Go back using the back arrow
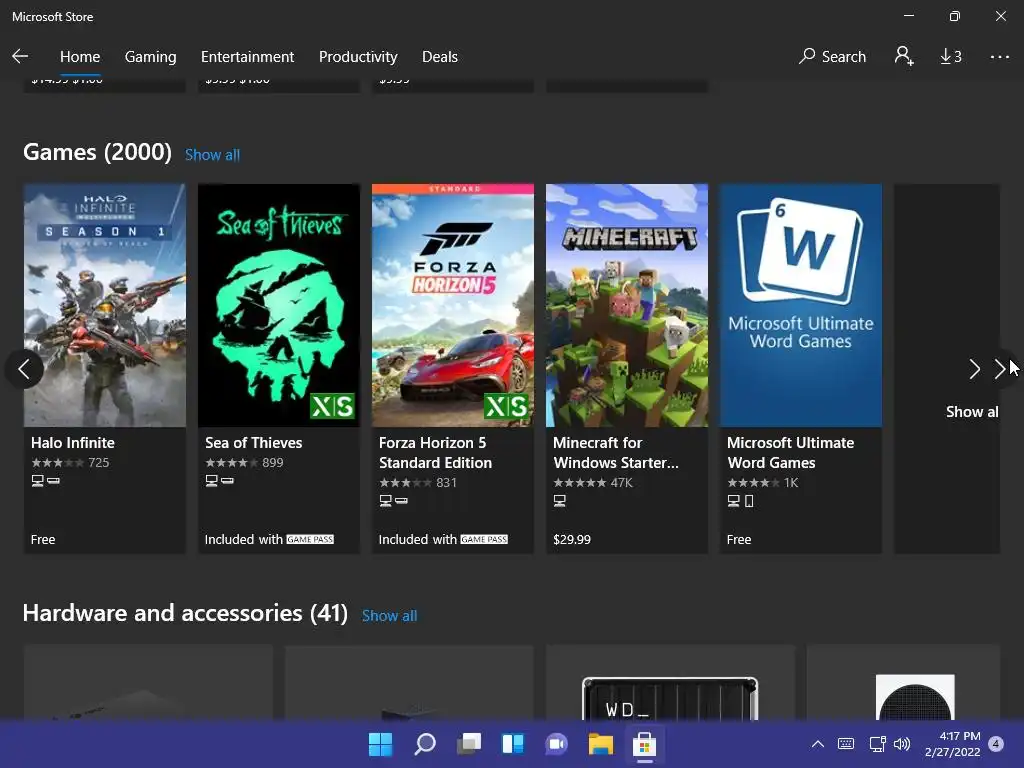This screenshot has height=768, width=1024. coord(20,57)
